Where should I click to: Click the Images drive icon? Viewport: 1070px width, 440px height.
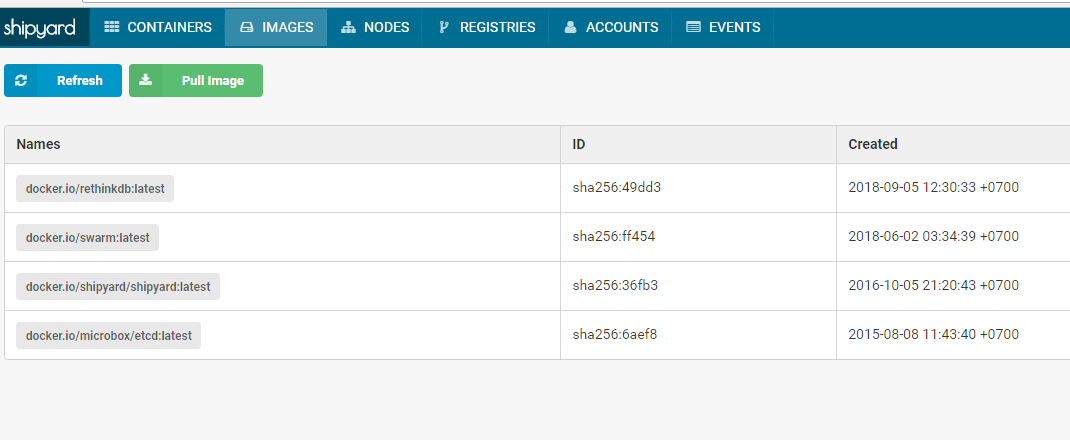[x=247, y=28]
